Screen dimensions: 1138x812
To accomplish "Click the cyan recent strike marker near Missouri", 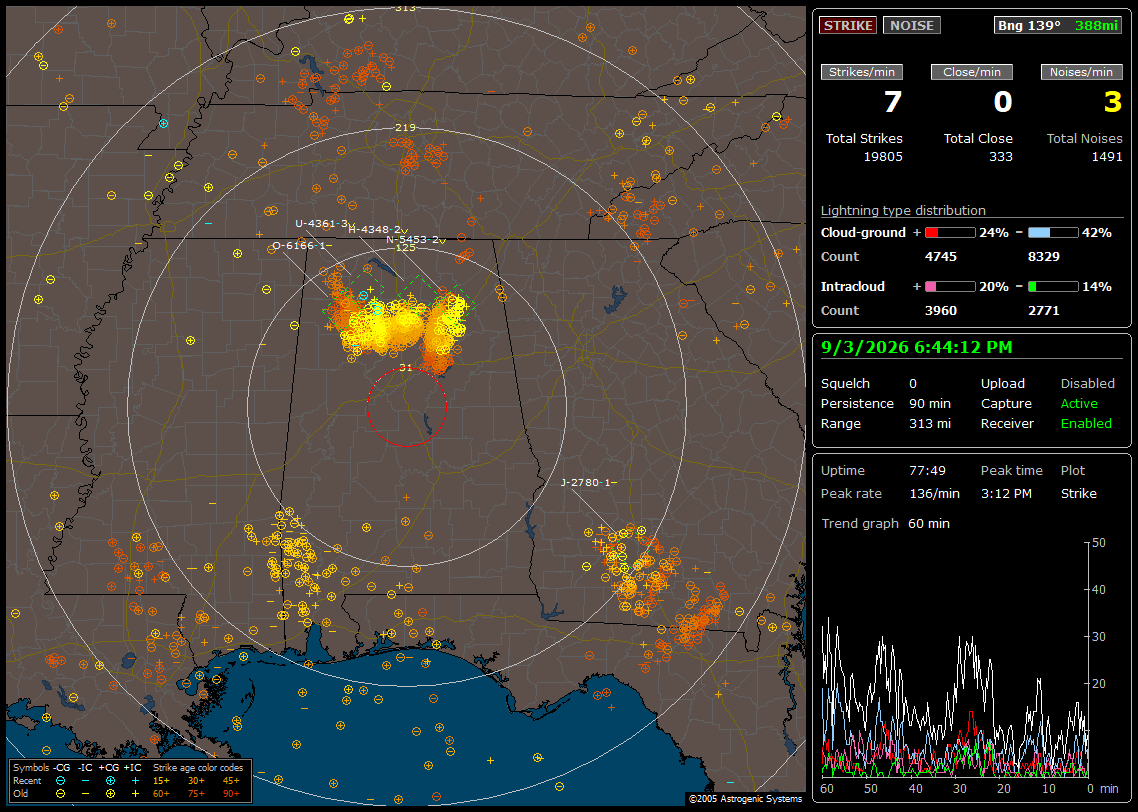I will 163,123.
